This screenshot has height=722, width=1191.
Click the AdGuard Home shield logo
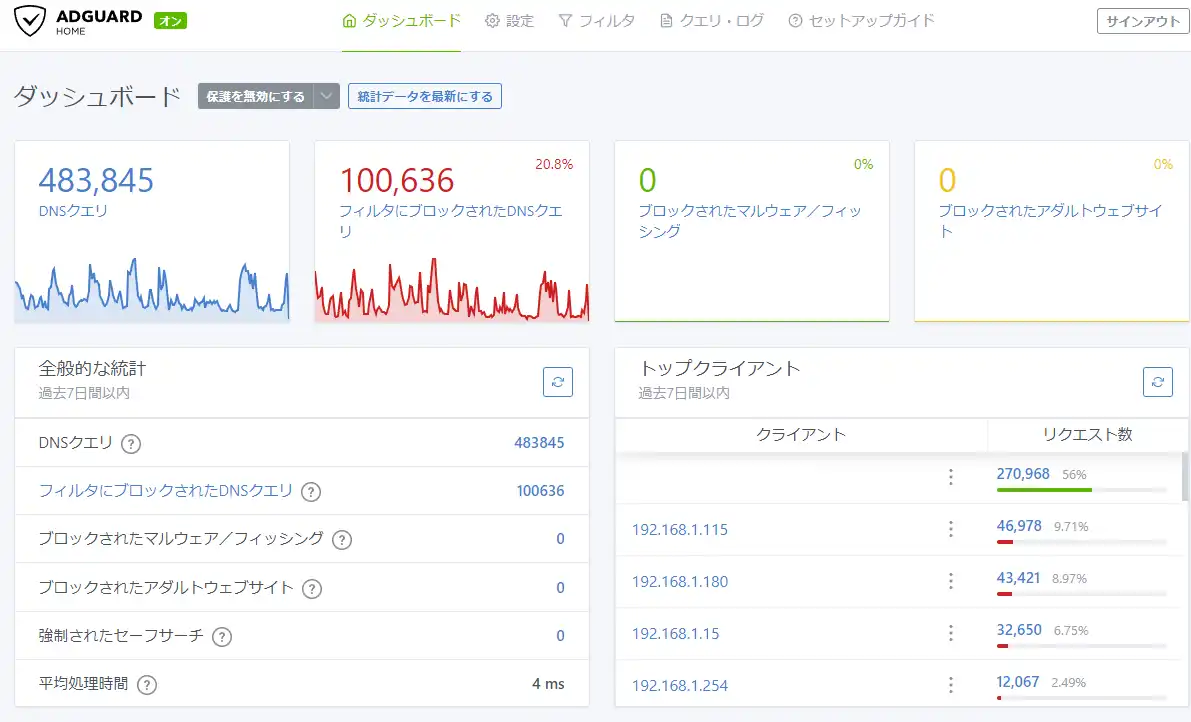pyautogui.click(x=30, y=21)
